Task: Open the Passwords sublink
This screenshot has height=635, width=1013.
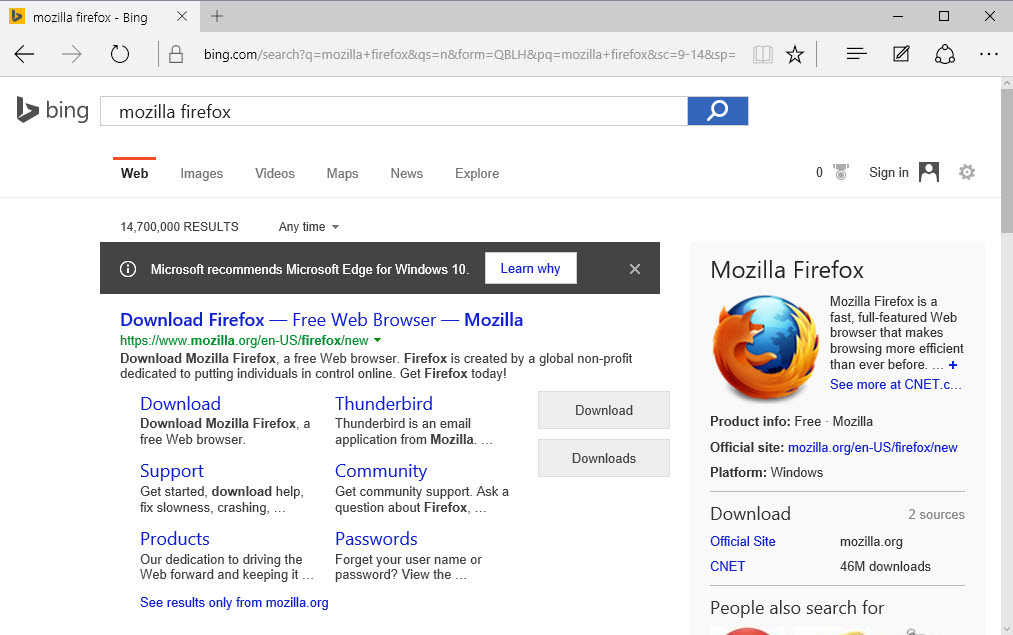Action: (376, 539)
